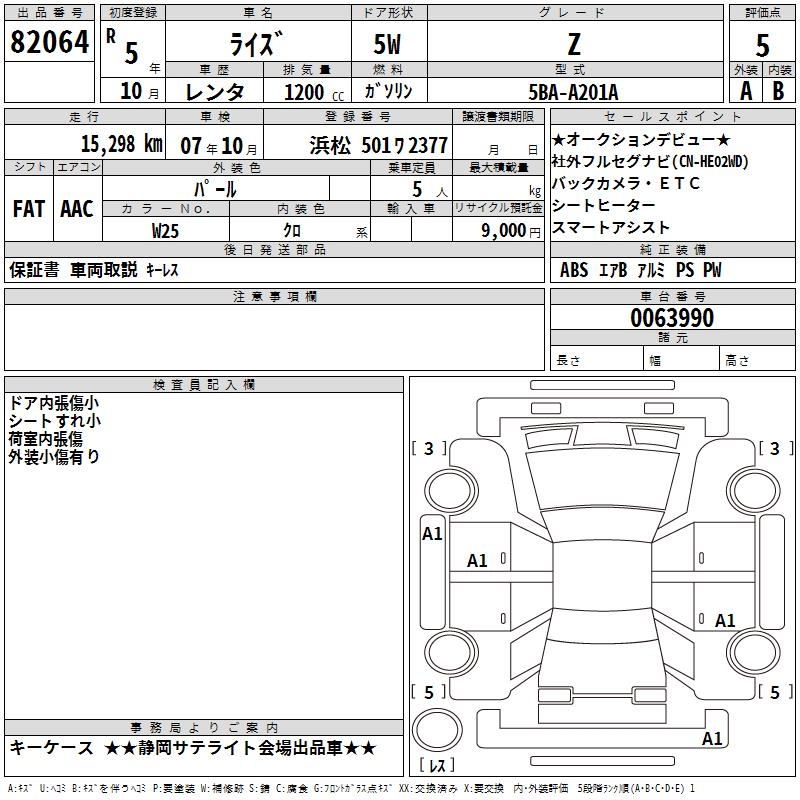Click the rear-right tire circle in the diagram

(x=754, y=652)
